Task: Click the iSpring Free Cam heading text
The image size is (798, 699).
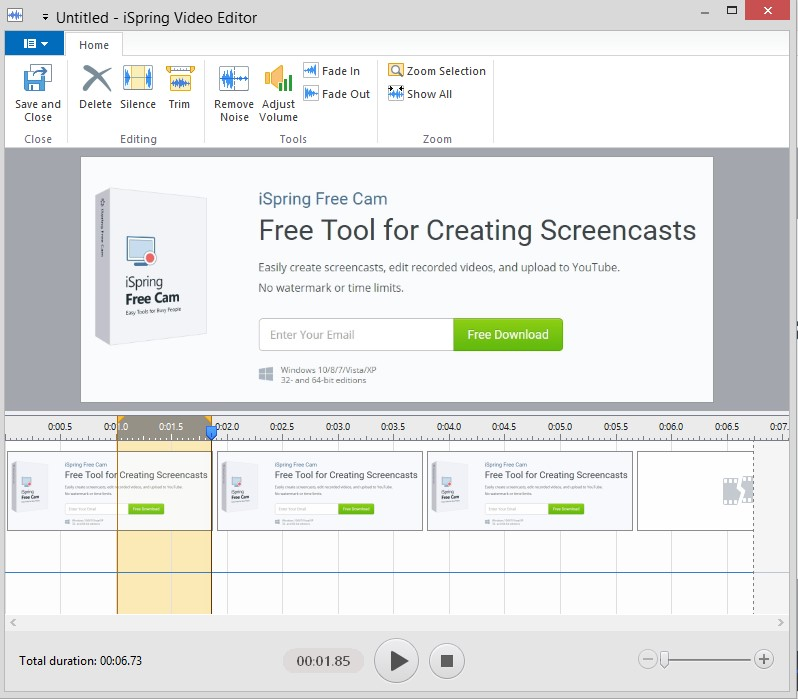Action: (323, 199)
